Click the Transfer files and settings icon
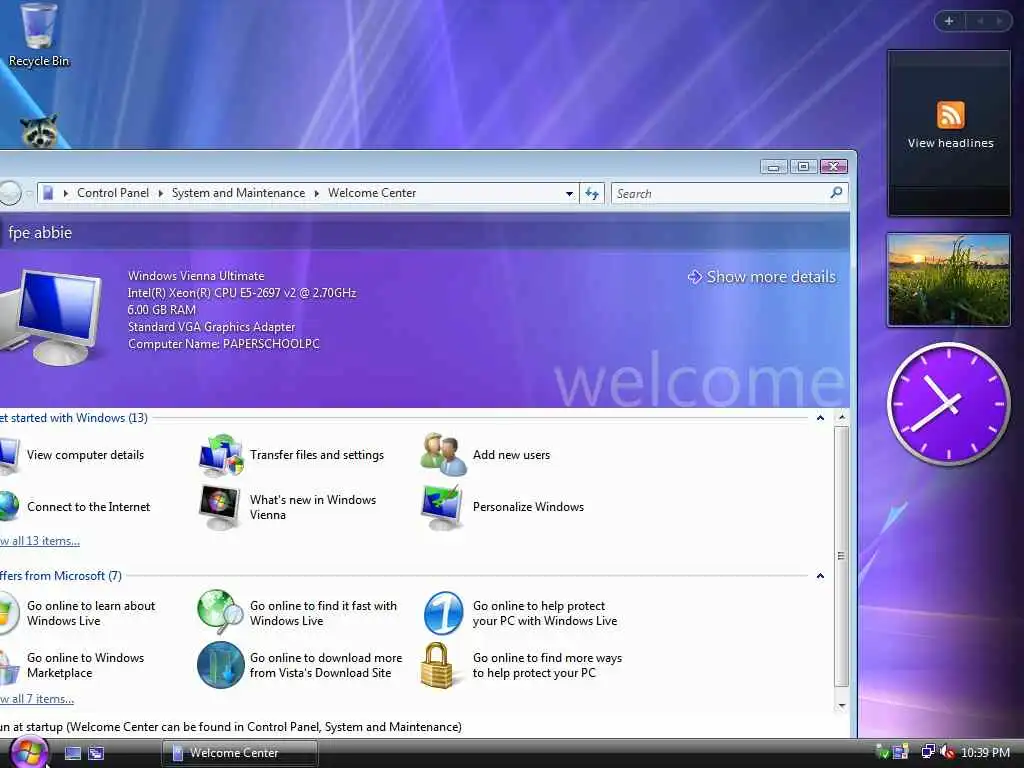Image resolution: width=1024 pixels, height=768 pixels. pyautogui.click(x=221, y=455)
